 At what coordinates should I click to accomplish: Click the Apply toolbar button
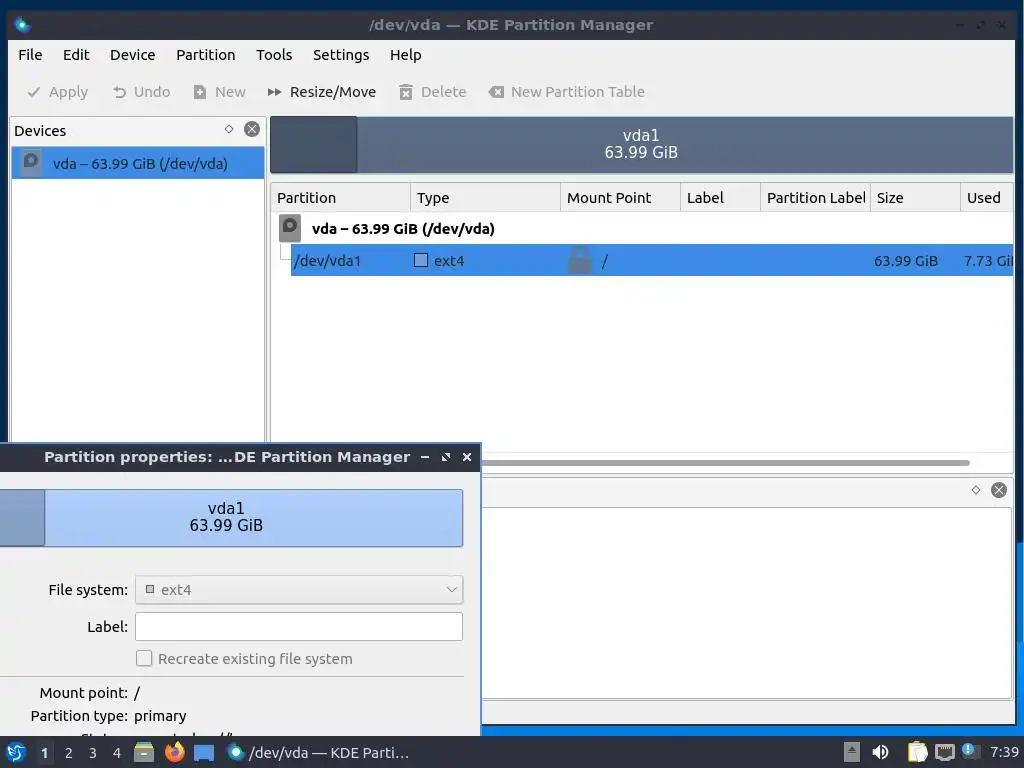(x=57, y=92)
